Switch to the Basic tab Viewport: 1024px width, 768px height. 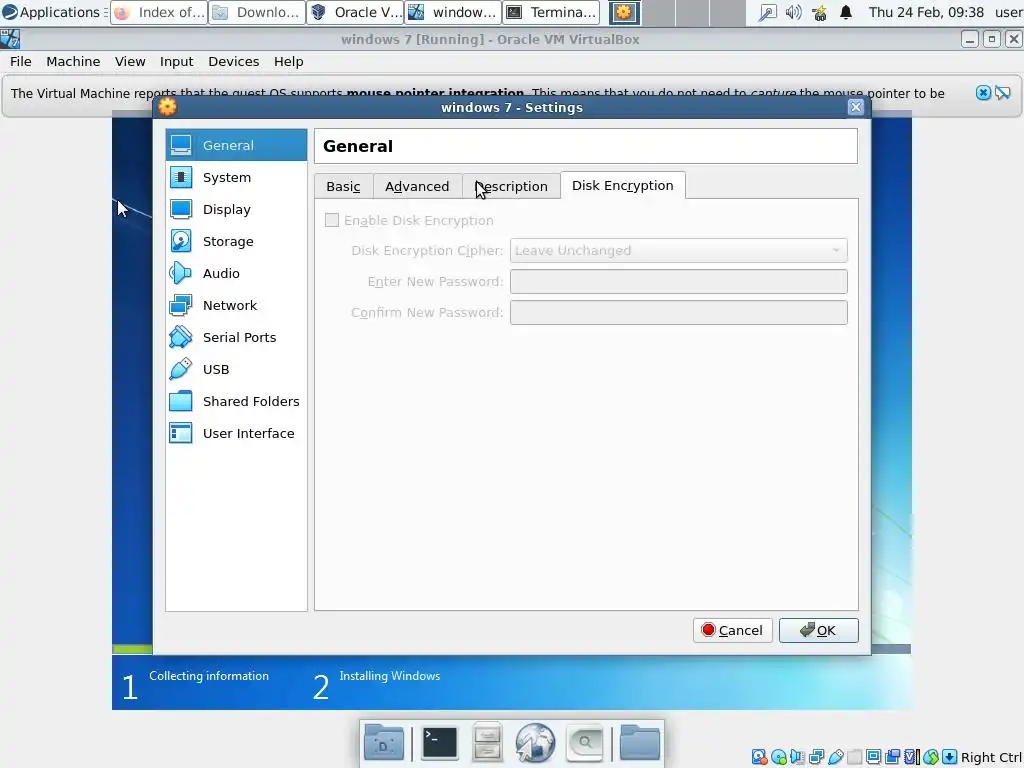coord(344,186)
